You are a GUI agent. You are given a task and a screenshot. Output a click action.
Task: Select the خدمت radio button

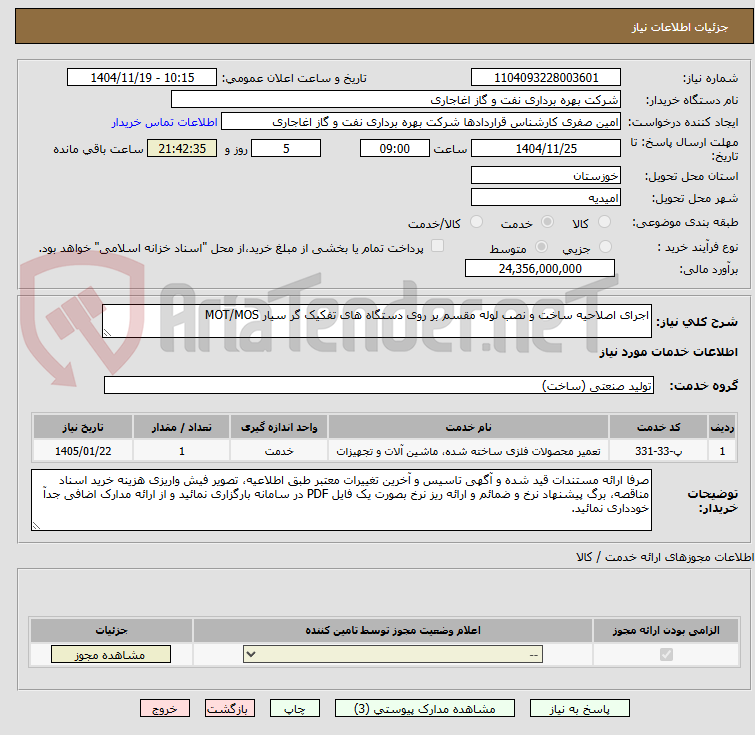547,222
